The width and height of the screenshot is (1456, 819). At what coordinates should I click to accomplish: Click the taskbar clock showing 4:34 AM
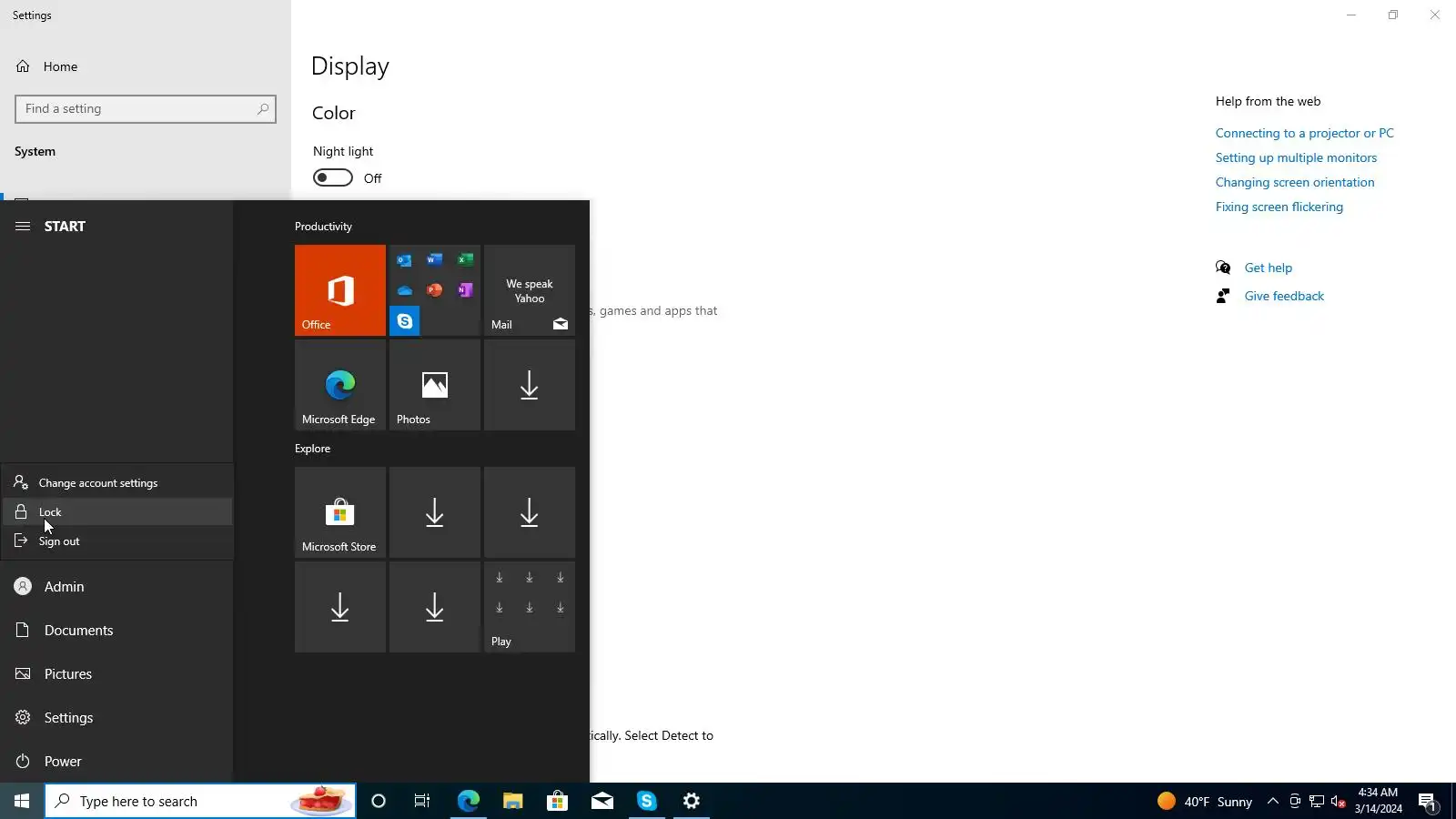(1378, 801)
